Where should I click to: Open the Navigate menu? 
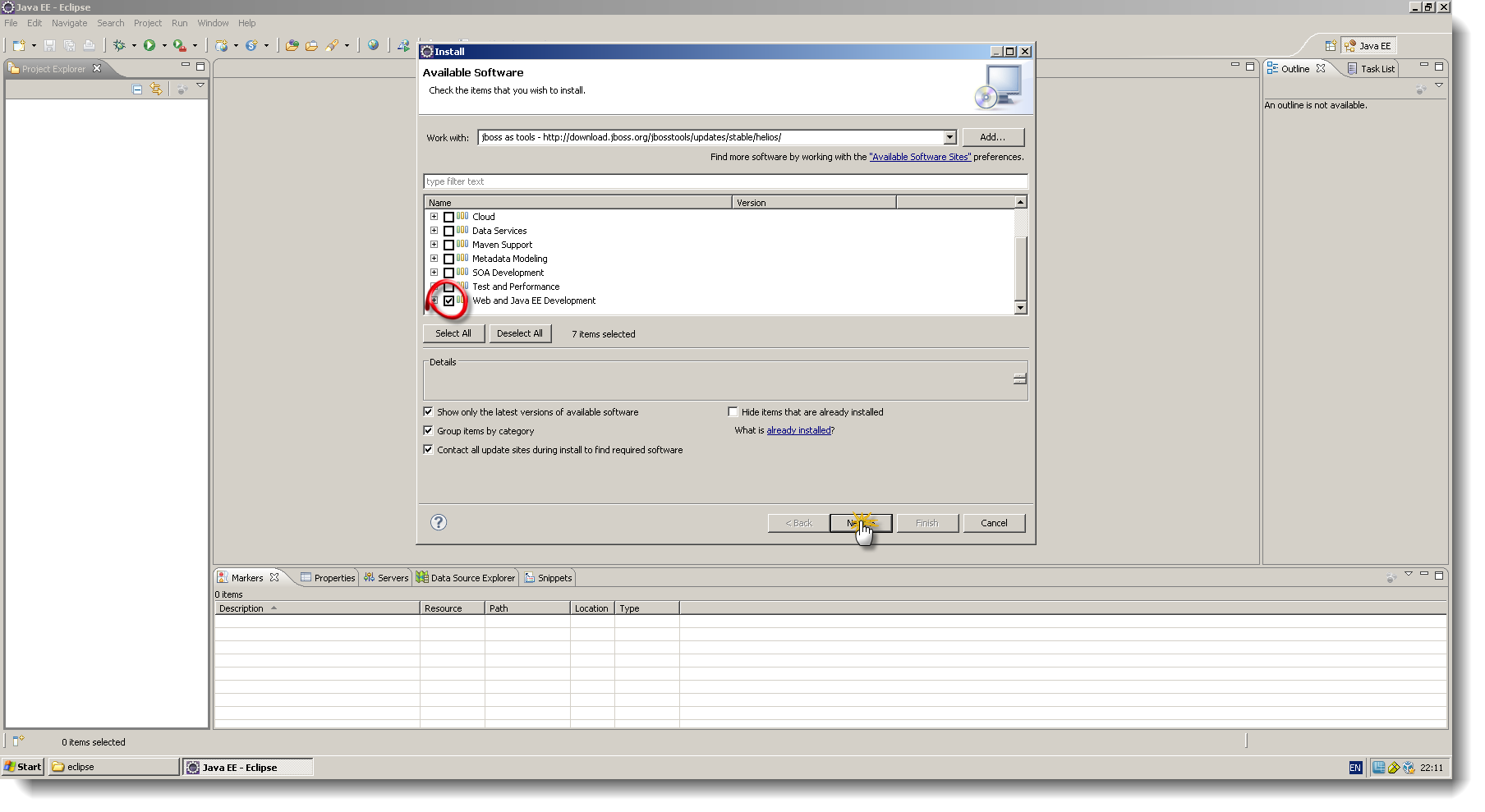tap(69, 22)
